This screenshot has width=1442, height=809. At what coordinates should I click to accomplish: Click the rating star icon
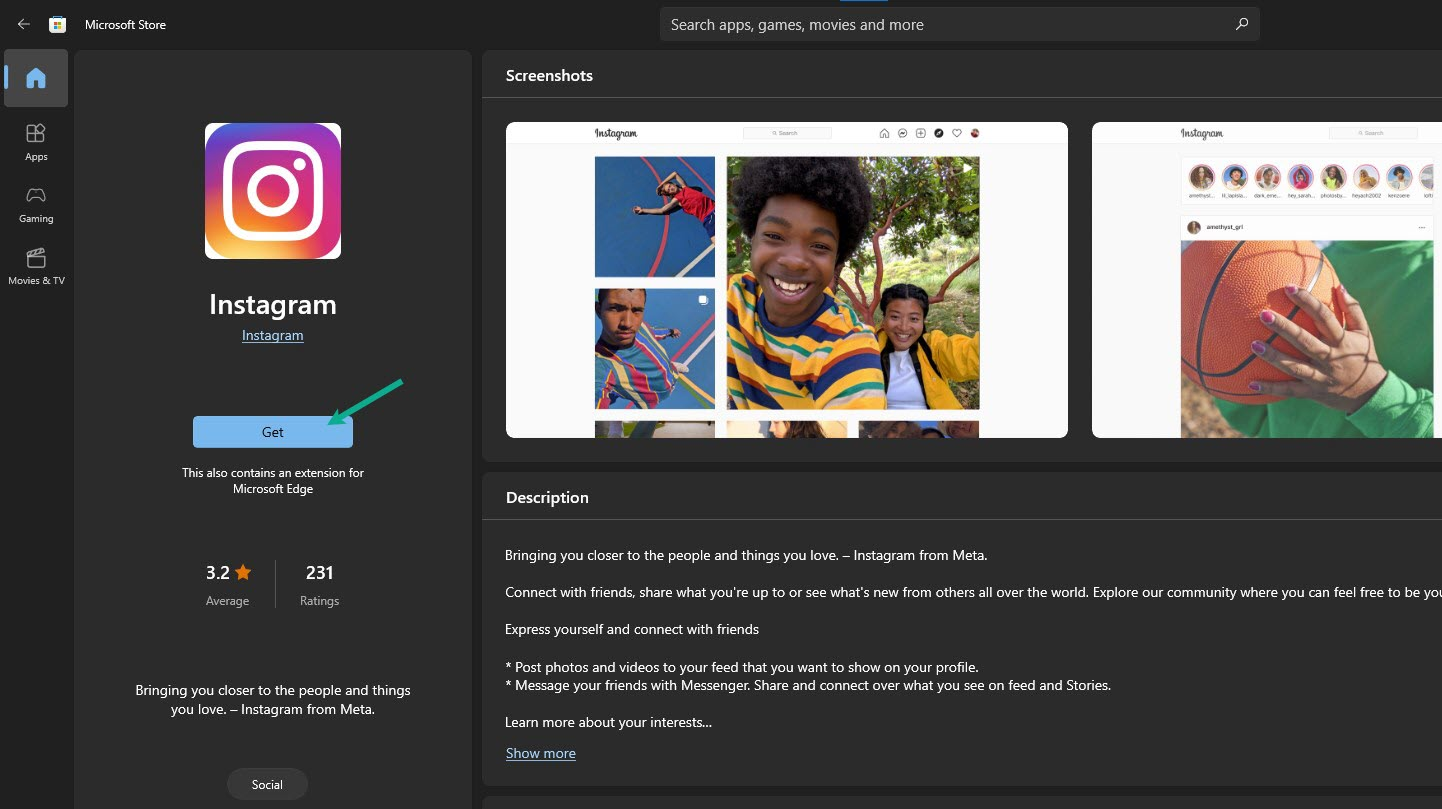[x=243, y=573]
